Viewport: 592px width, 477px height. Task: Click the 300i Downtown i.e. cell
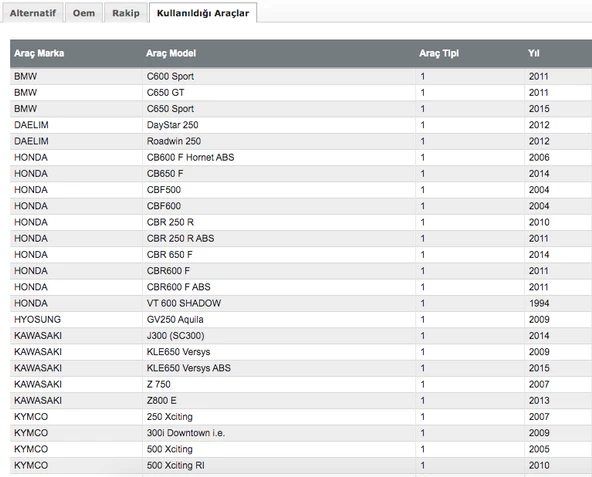(x=279, y=434)
